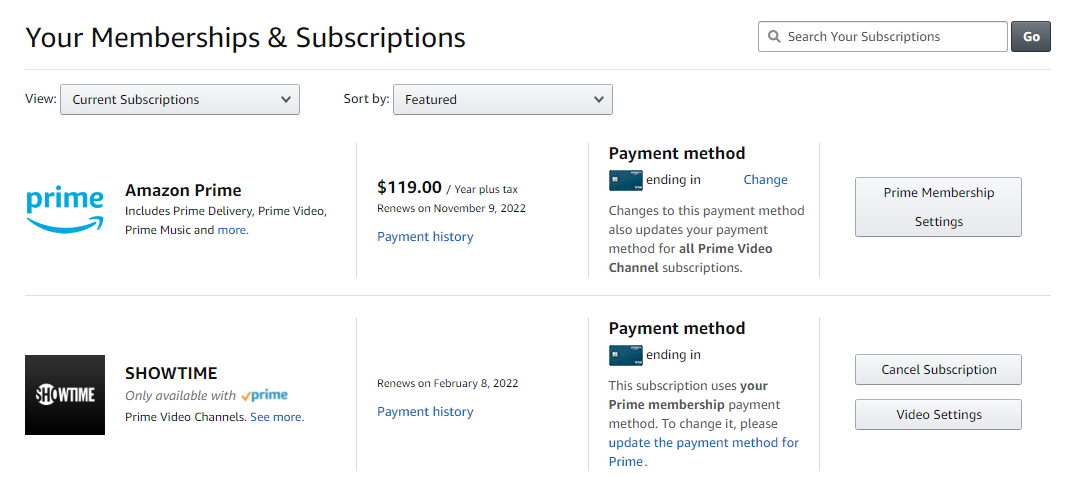Expand the Sort by Featured dropdown
Screen dimensions: 1071x489
click(502, 100)
